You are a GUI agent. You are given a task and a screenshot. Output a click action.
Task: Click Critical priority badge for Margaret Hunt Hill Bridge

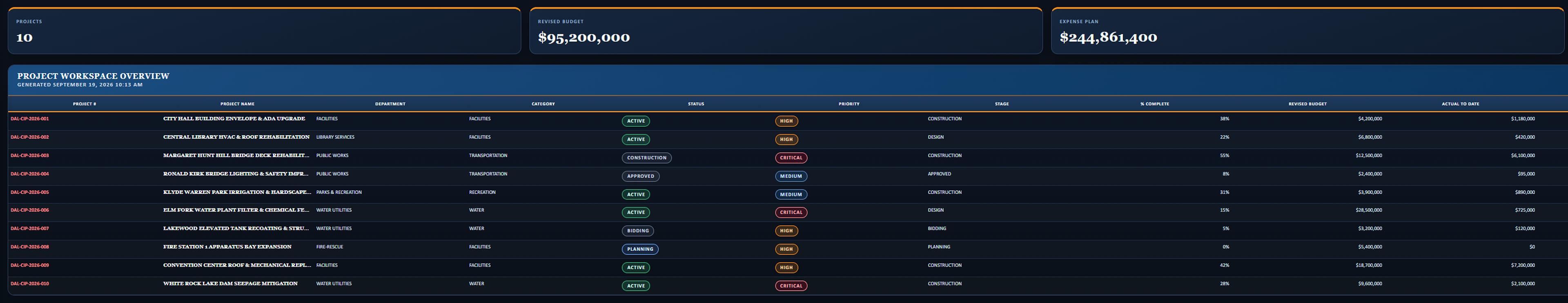[791, 158]
